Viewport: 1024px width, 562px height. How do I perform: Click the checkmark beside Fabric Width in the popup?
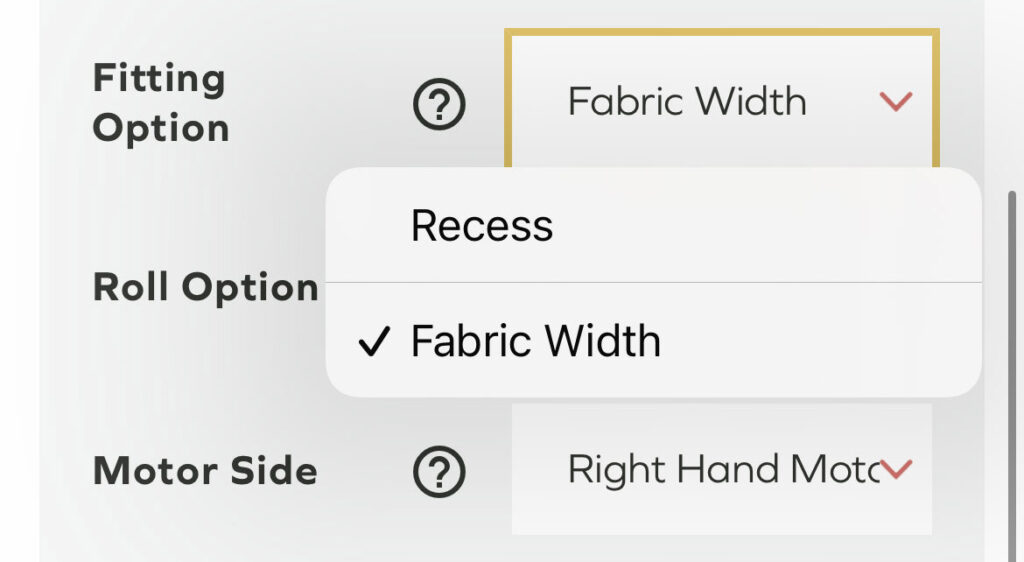[373, 344]
